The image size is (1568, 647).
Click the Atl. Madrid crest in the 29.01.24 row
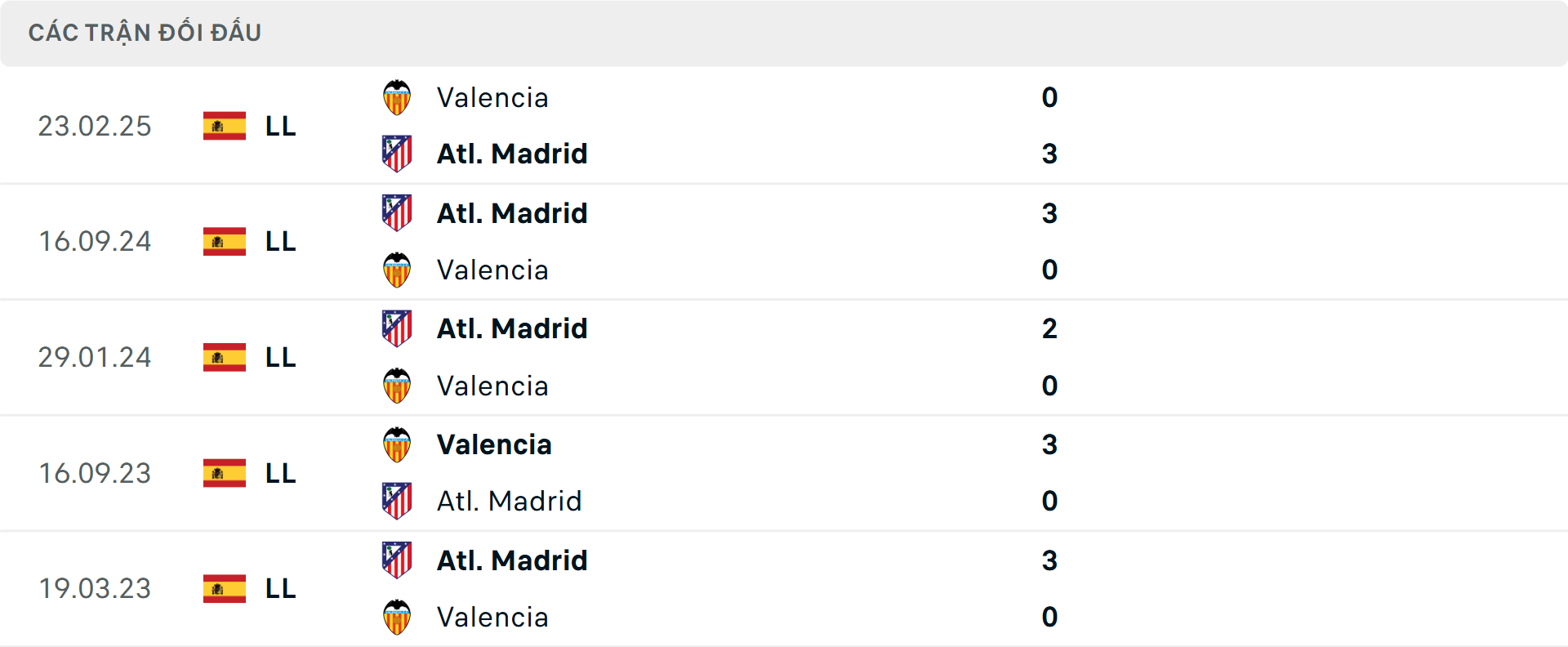[x=398, y=328]
